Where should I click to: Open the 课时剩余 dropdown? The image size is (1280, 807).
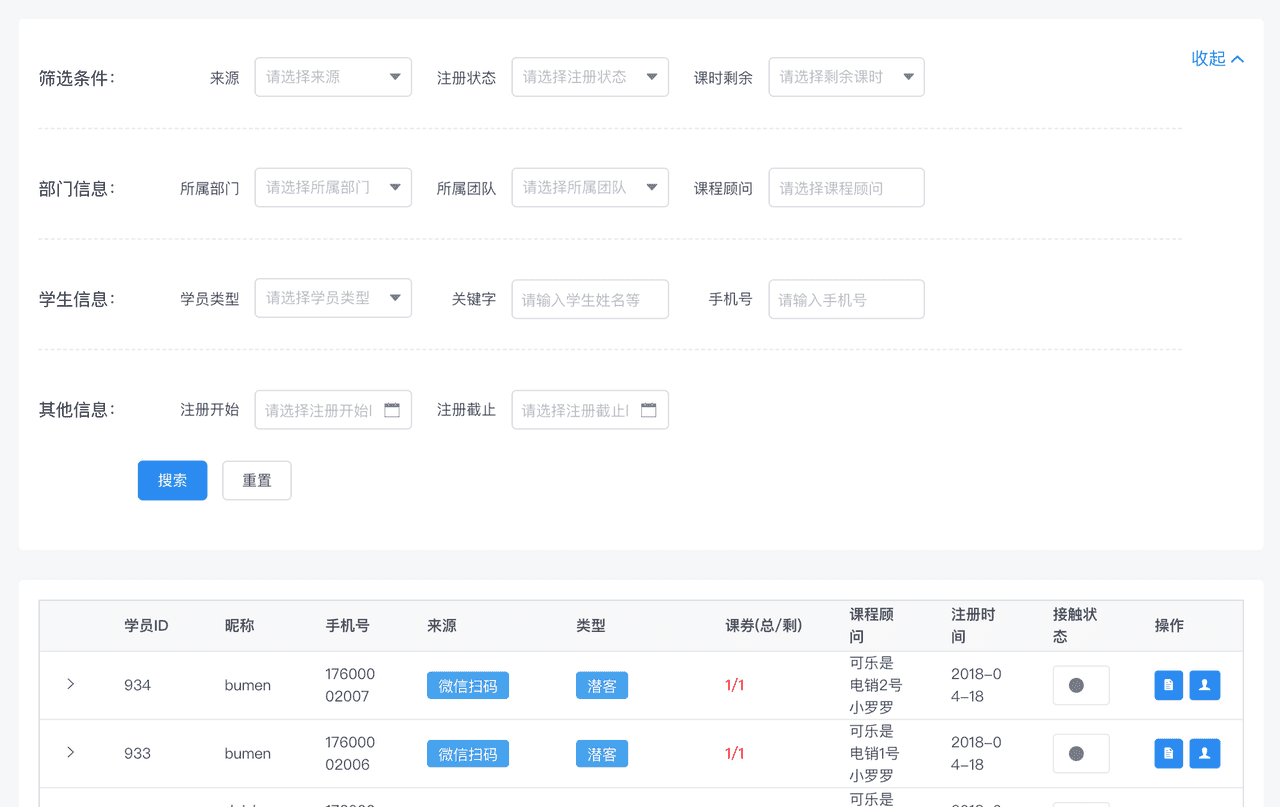846,77
